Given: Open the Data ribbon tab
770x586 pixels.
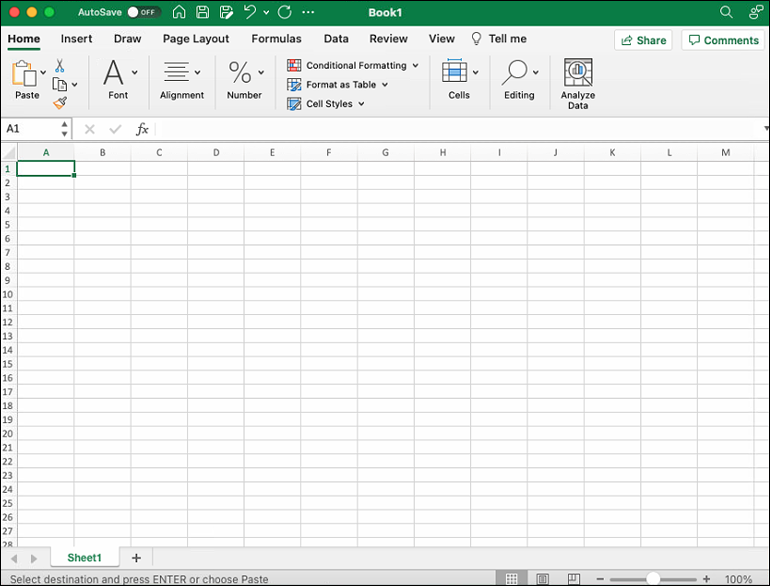Looking at the screenshot, I should tap(336, 39).
